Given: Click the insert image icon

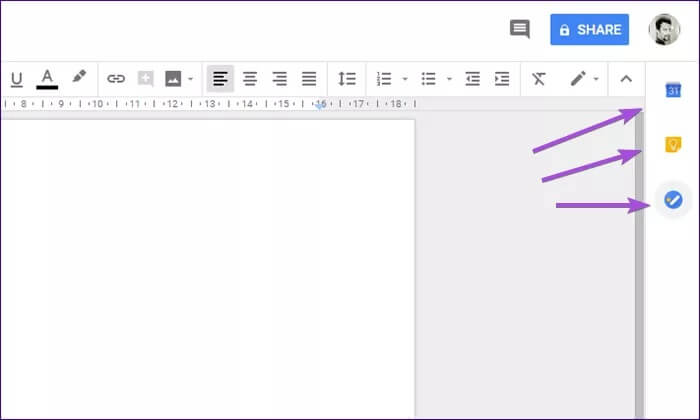Looking at the screenshot, I should tap(173, 78).
